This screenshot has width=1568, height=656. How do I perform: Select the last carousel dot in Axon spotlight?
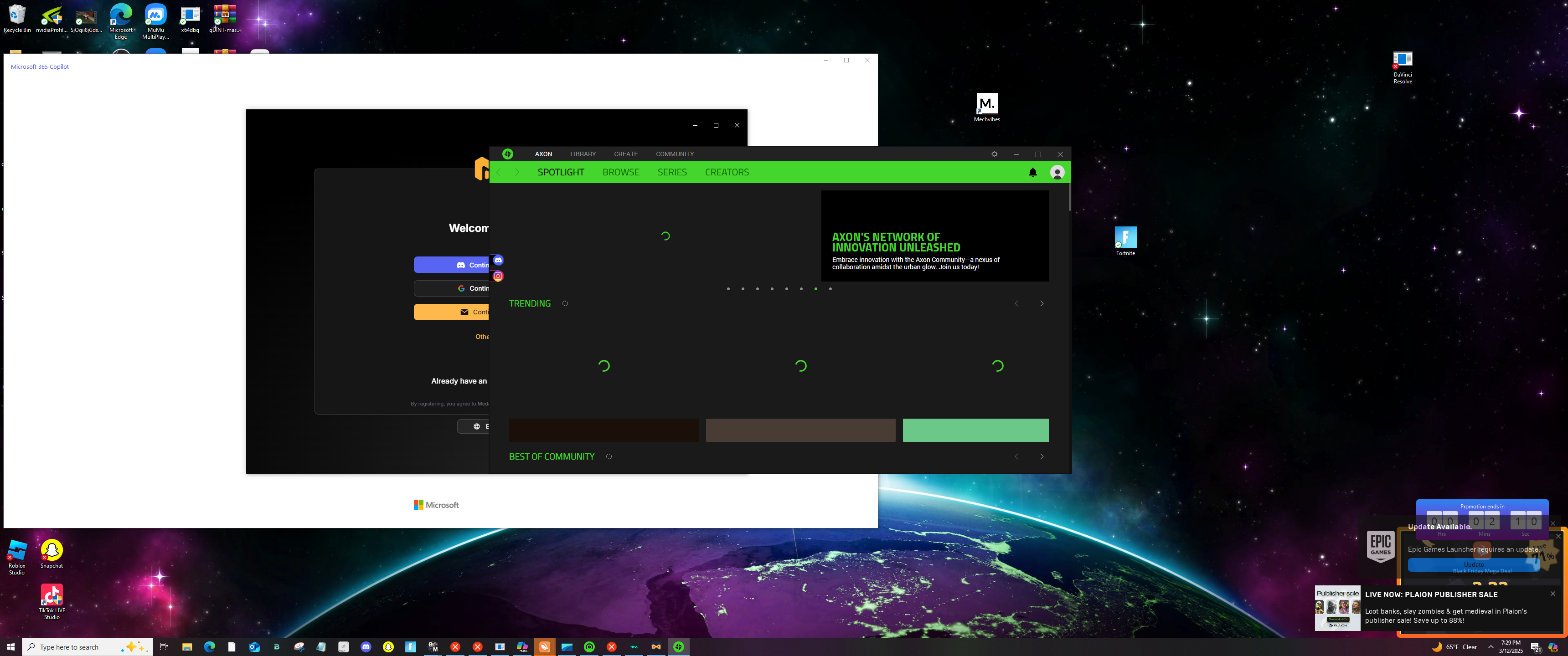[830, 289]
